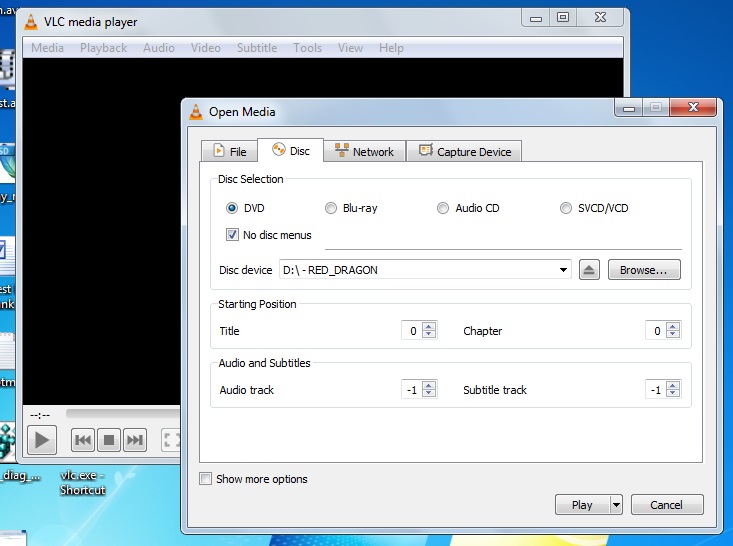Uncheck the No disc menus checkbox
The image size is (733, 546).
[x=232, y=234]
